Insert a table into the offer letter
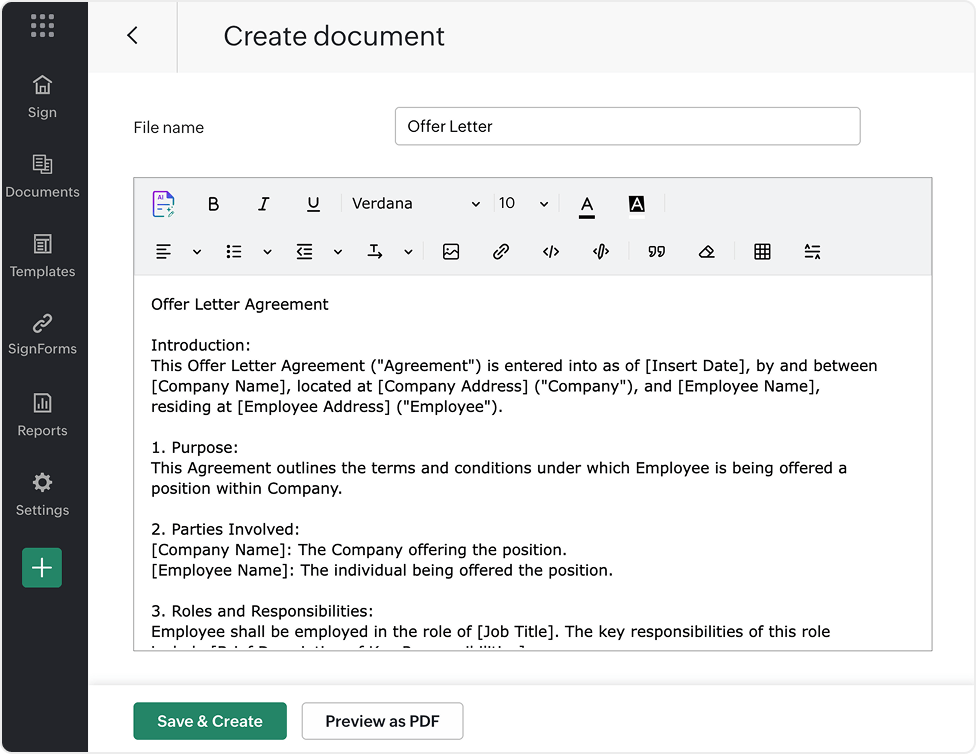The image size is (976, 754). pos(762,251)
